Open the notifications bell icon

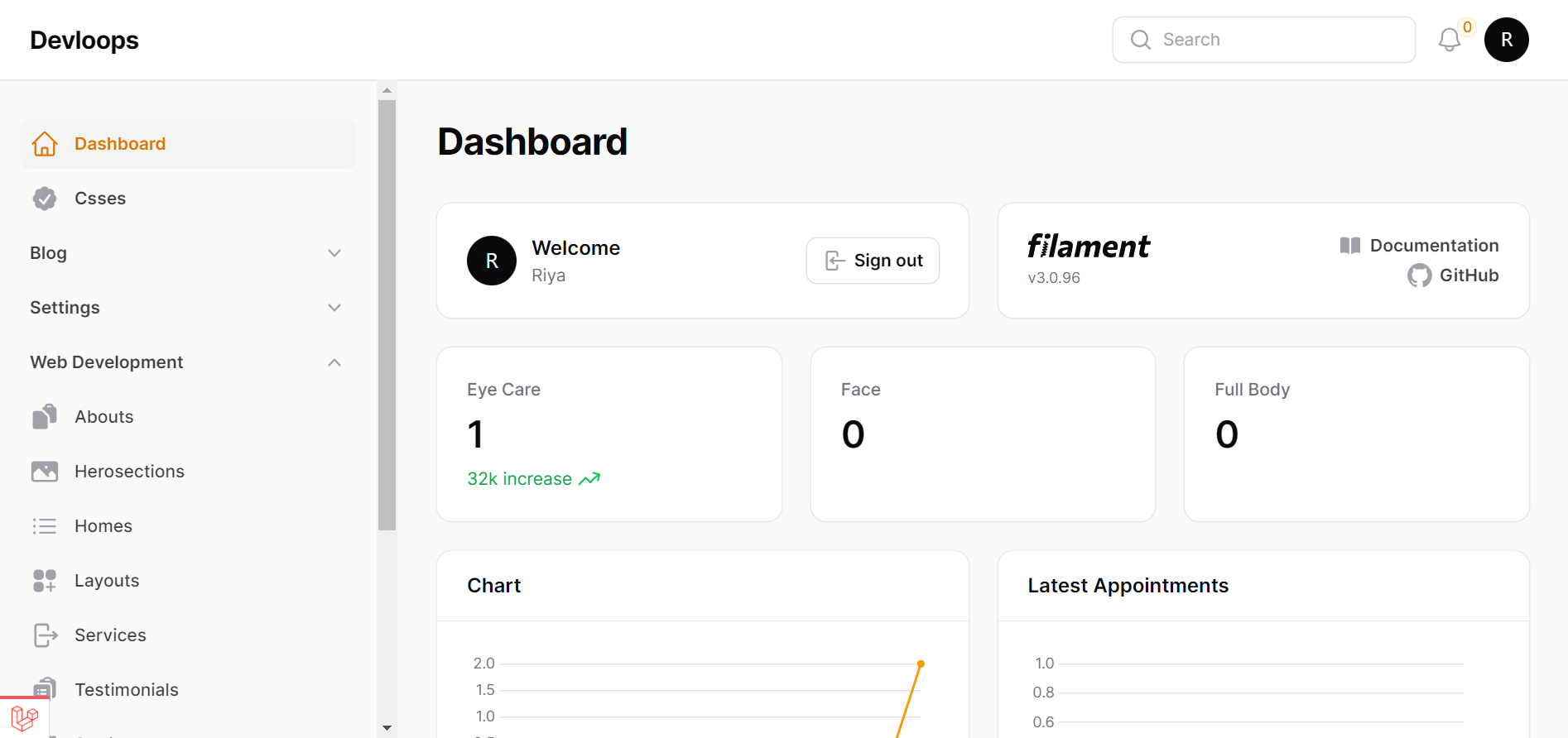(x=1449, y=40)
